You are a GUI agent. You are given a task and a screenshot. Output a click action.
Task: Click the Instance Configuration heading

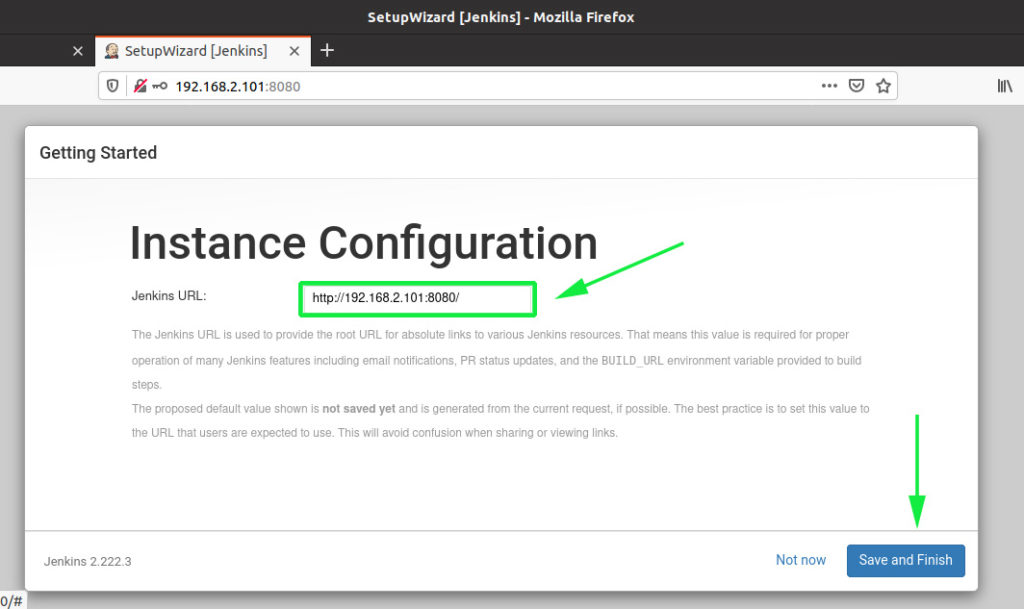click(364, 243)
